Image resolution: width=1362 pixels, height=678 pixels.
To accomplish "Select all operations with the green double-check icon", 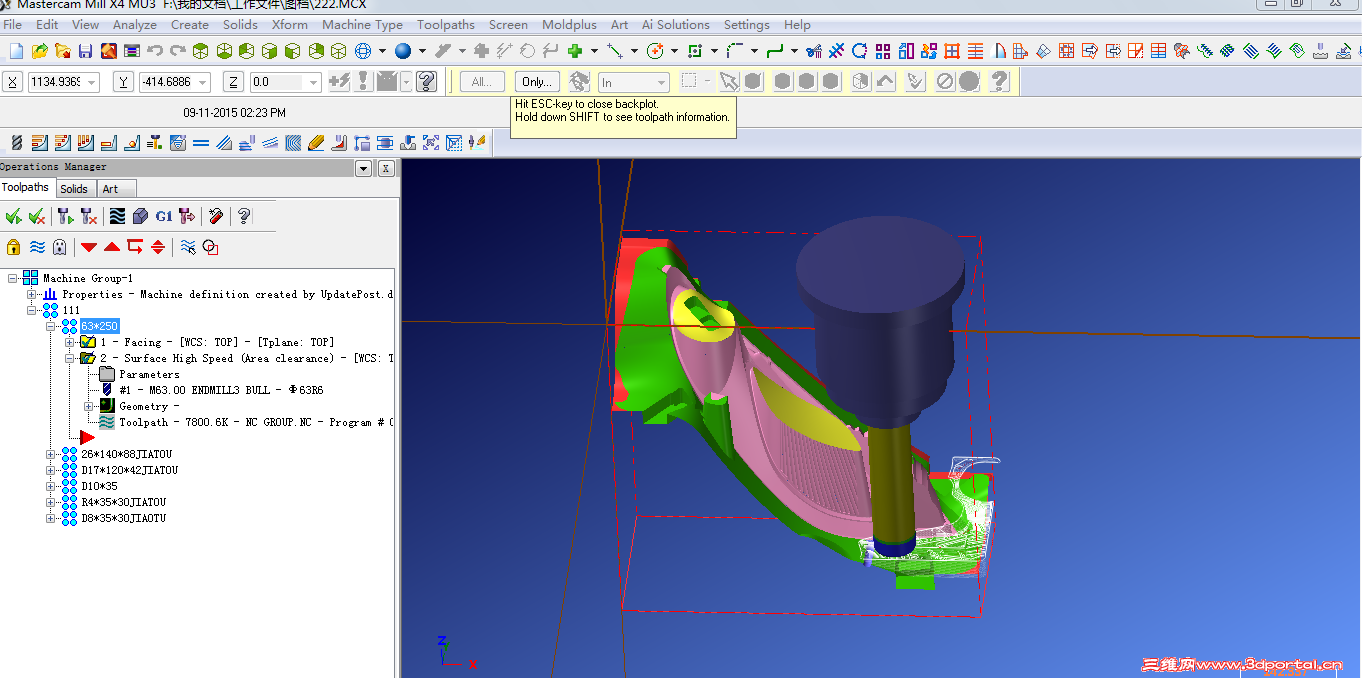I will coord(14,215).
